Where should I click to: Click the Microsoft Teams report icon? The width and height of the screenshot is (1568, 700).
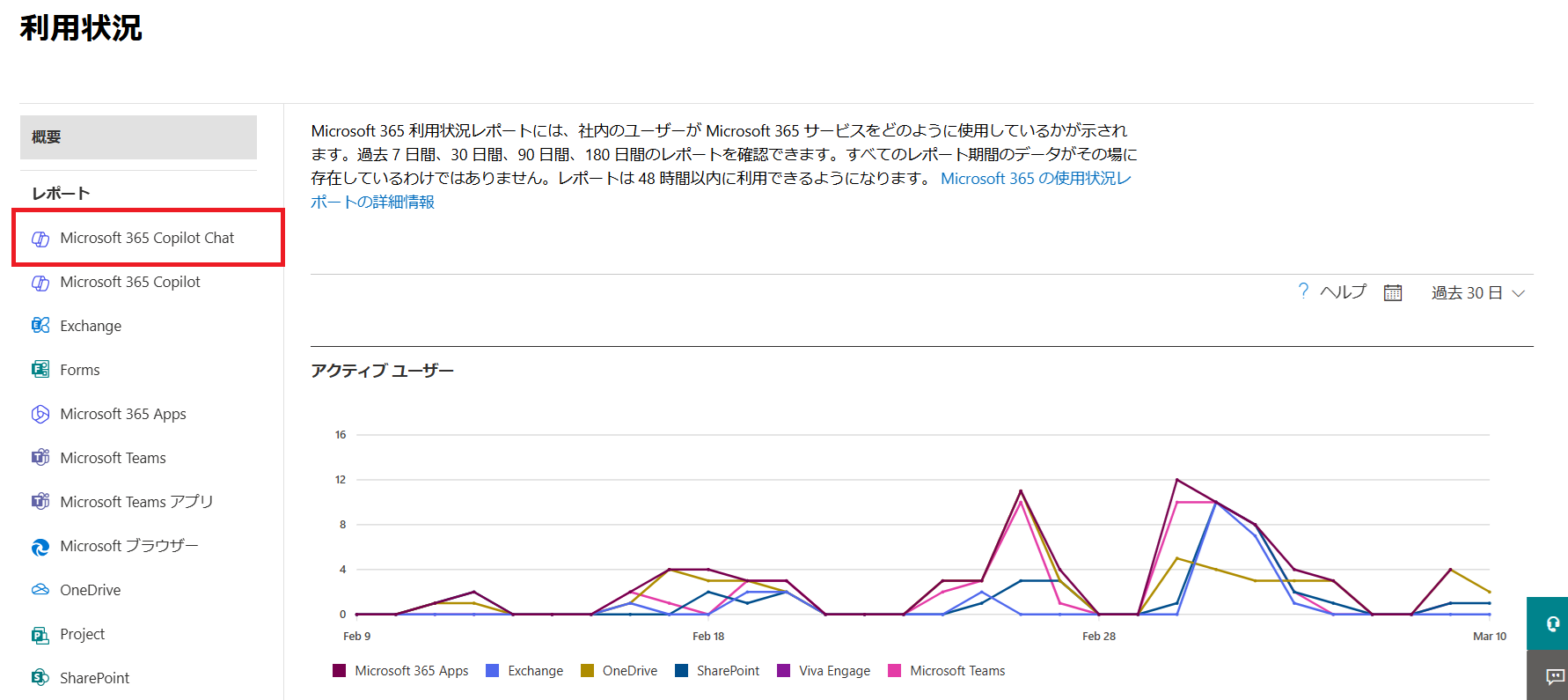tap(40, 458)
